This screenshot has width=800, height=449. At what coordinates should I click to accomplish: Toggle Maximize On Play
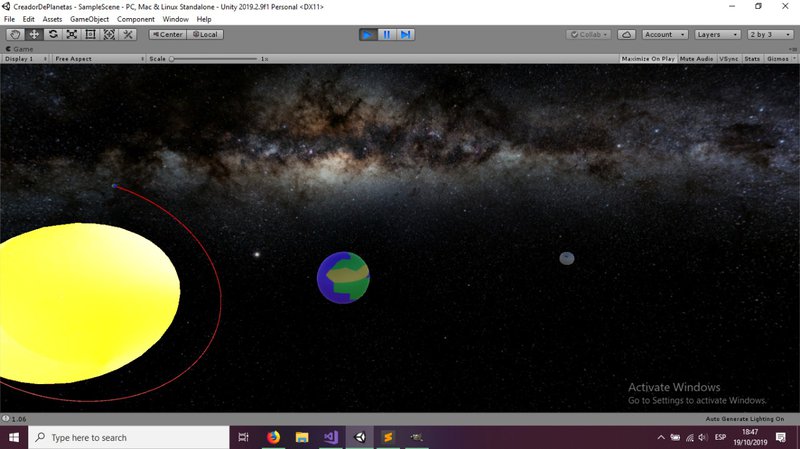648,59
